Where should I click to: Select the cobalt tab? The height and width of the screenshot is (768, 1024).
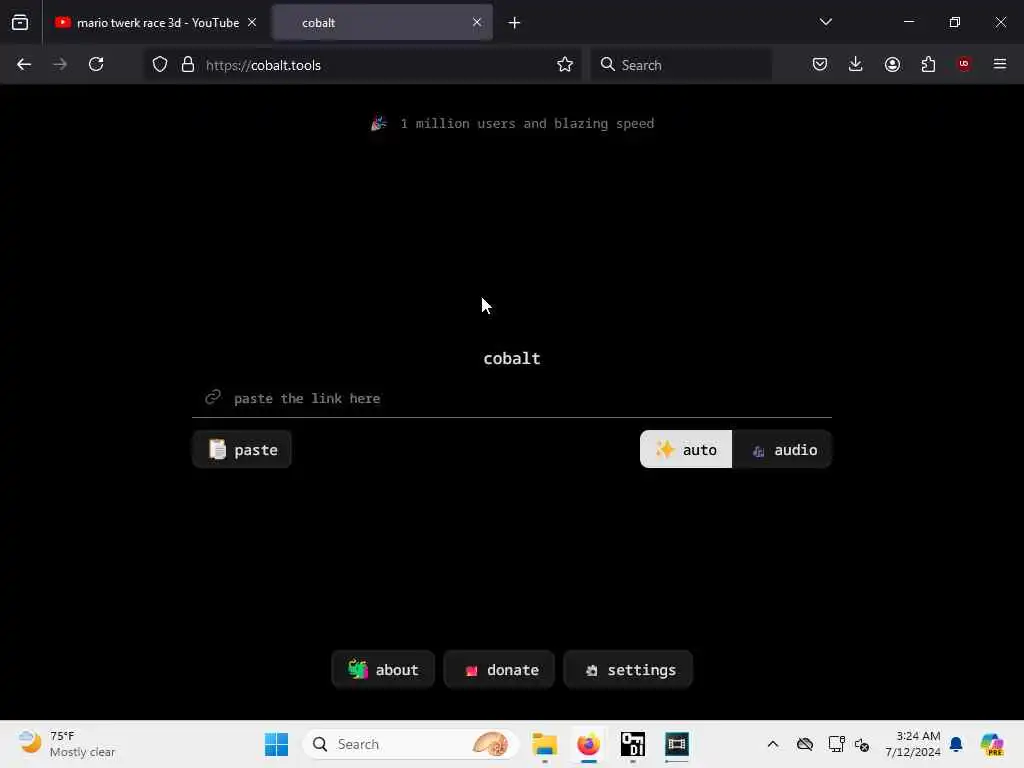point(382,22)
